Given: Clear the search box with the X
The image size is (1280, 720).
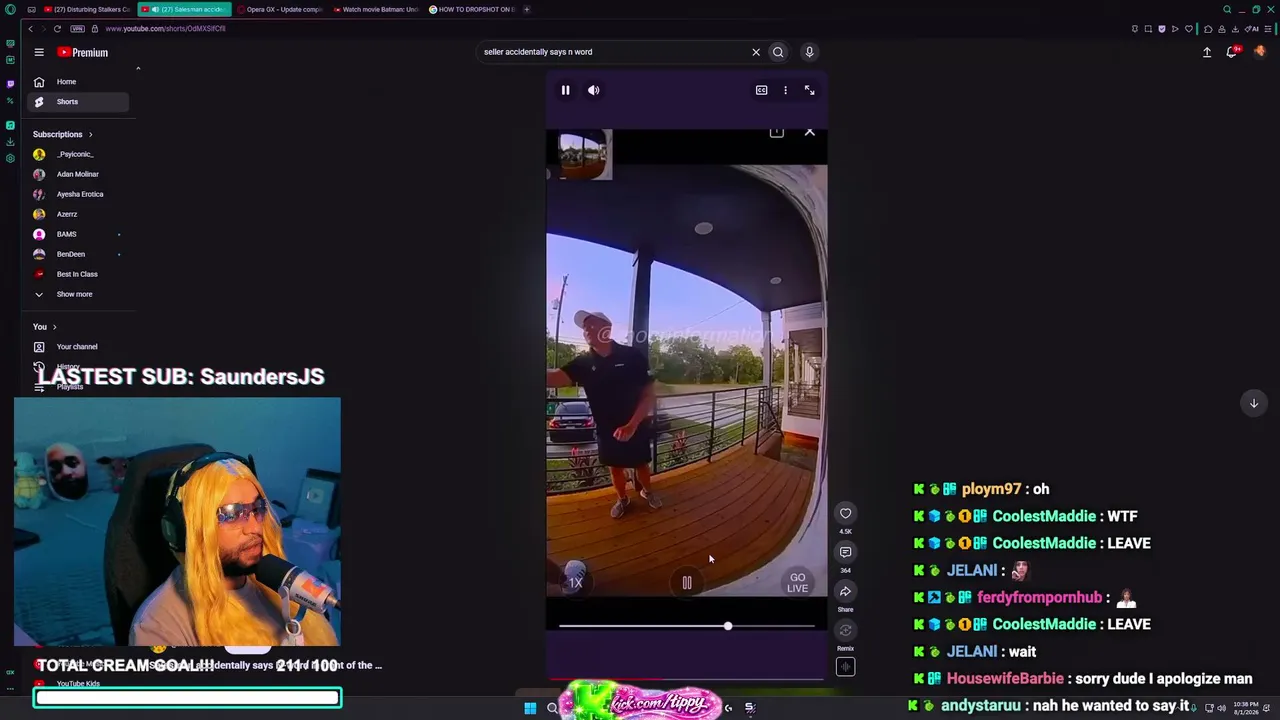Looking at the screenshot, I should point(756,52).
